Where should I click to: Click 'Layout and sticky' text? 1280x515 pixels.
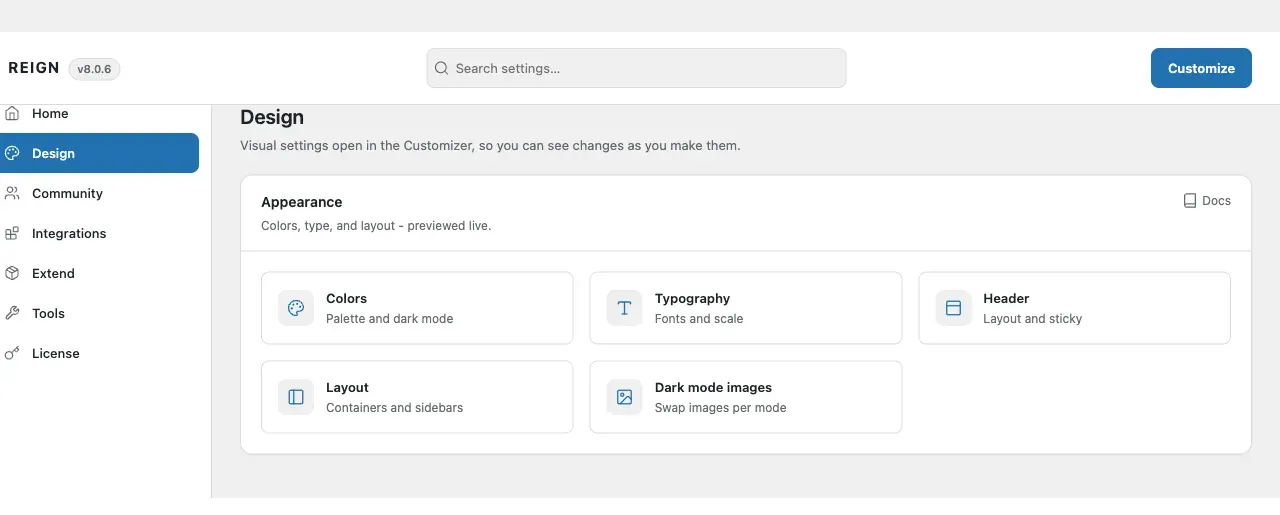pyautogui.click(x=1032, y=319)
